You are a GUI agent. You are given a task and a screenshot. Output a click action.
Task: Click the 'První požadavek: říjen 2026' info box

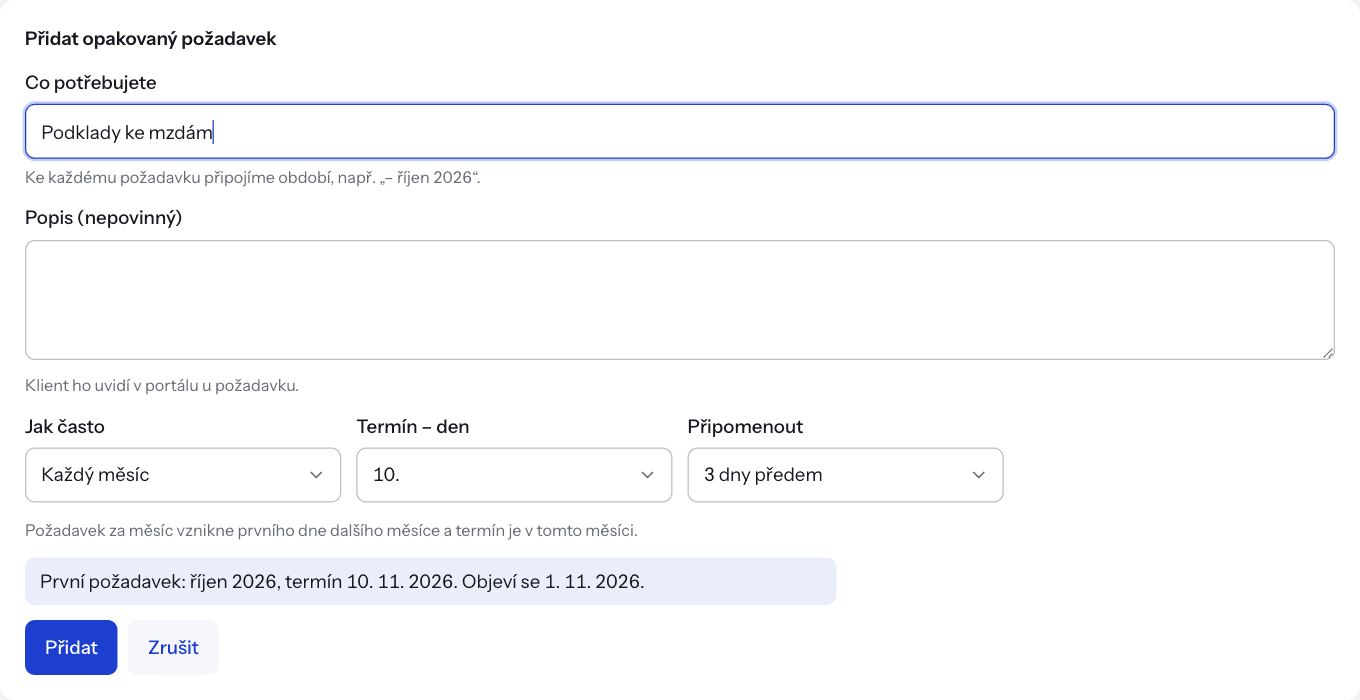point(430,581)
